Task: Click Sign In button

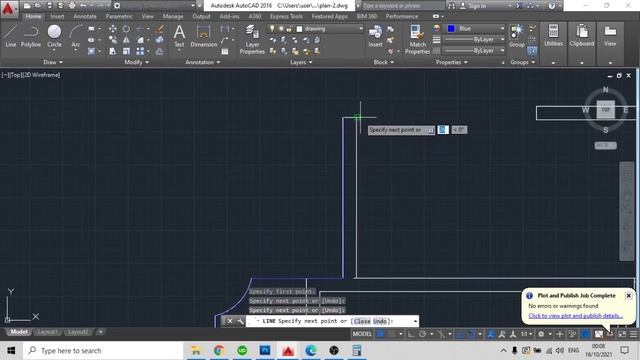Action: [x=473, y=6]
